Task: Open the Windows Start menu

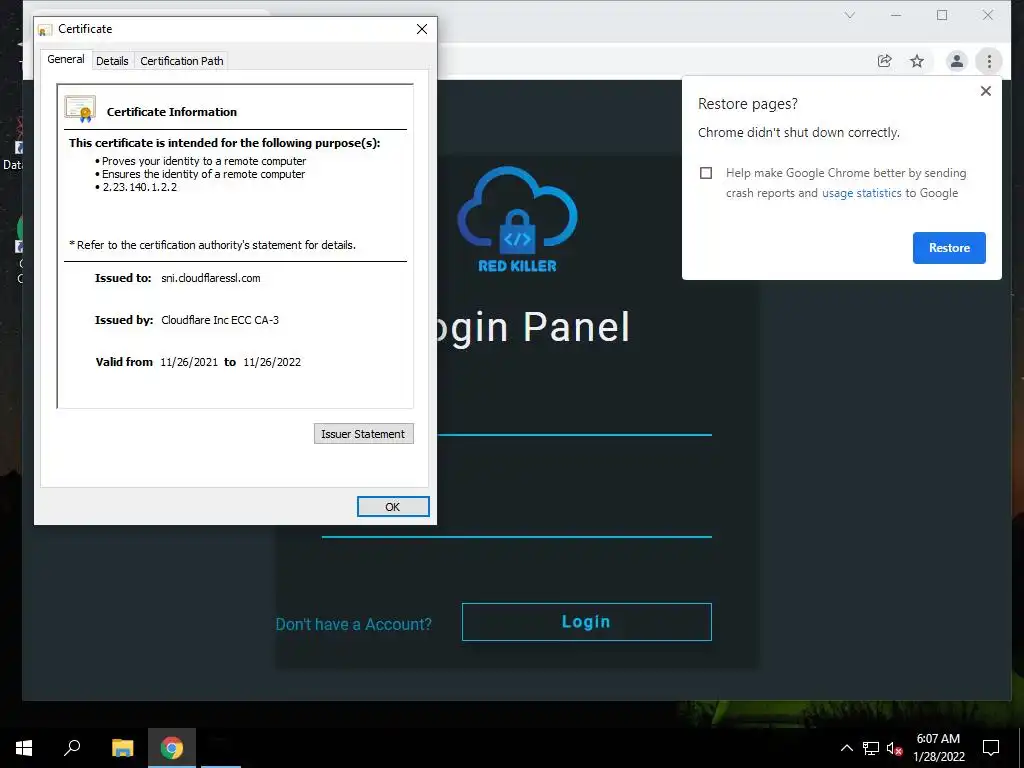Action: click(x=24, y=748)
